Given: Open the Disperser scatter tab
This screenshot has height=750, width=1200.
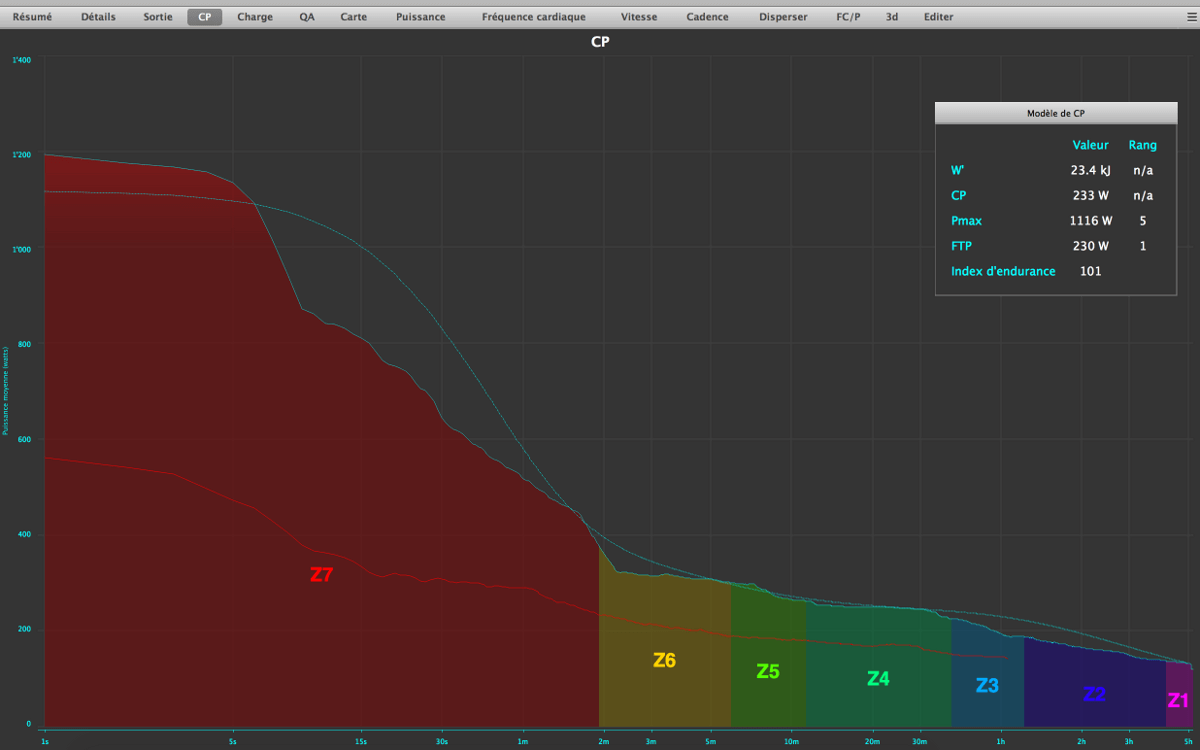Looking at the screenshot, I should (783, 17).
